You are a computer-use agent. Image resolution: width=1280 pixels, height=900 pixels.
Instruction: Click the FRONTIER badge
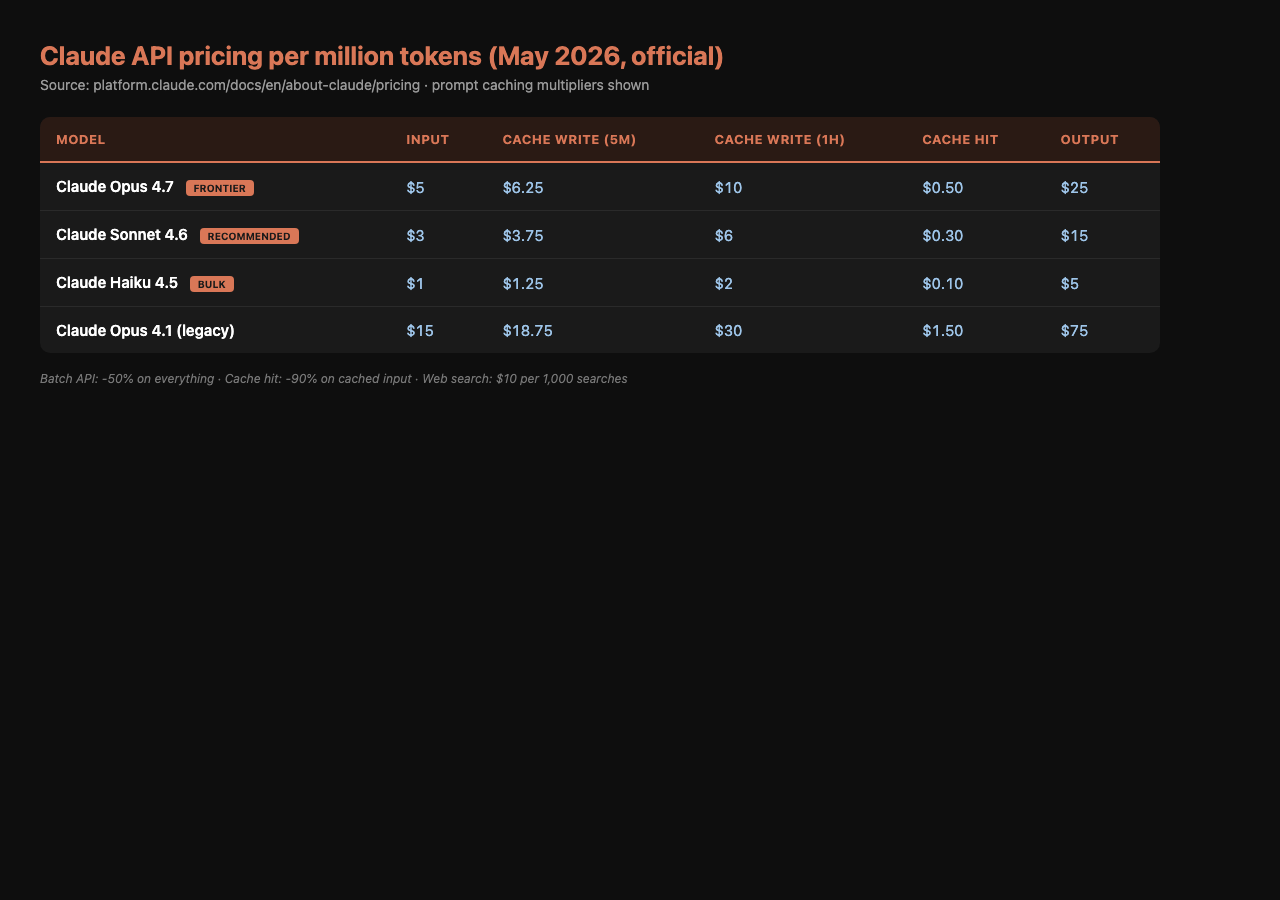[220, 188]
